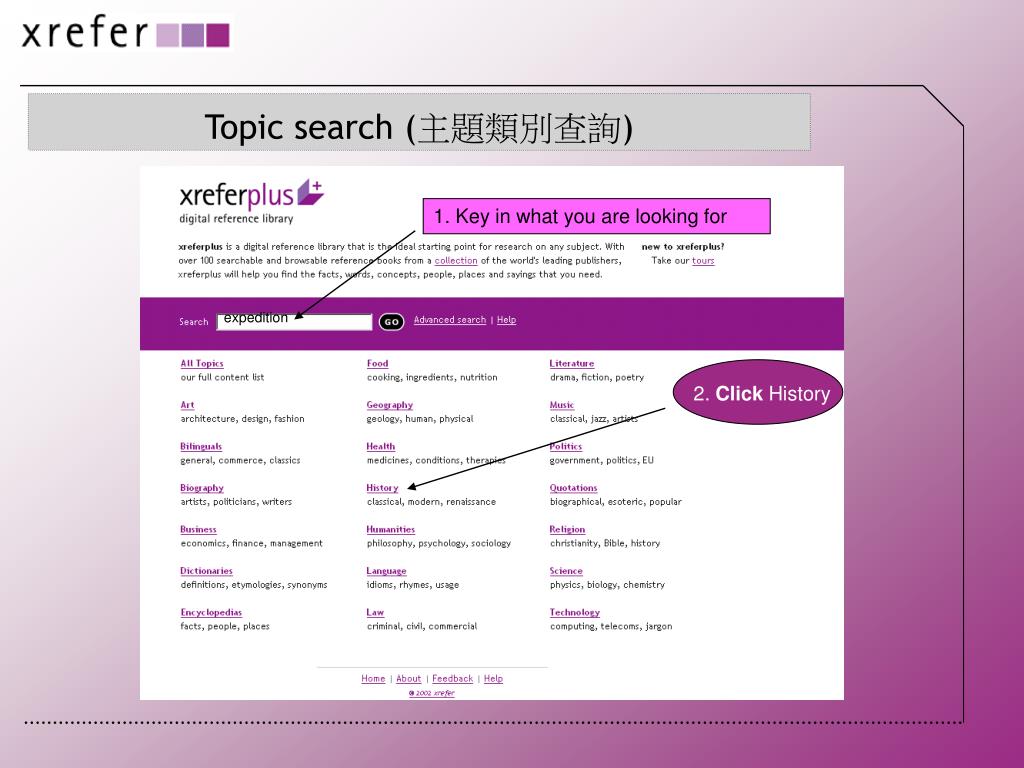Click 'artists, politicians, writers' text
Viewport: 1024px width, 768px height.
tap(236, 502)
